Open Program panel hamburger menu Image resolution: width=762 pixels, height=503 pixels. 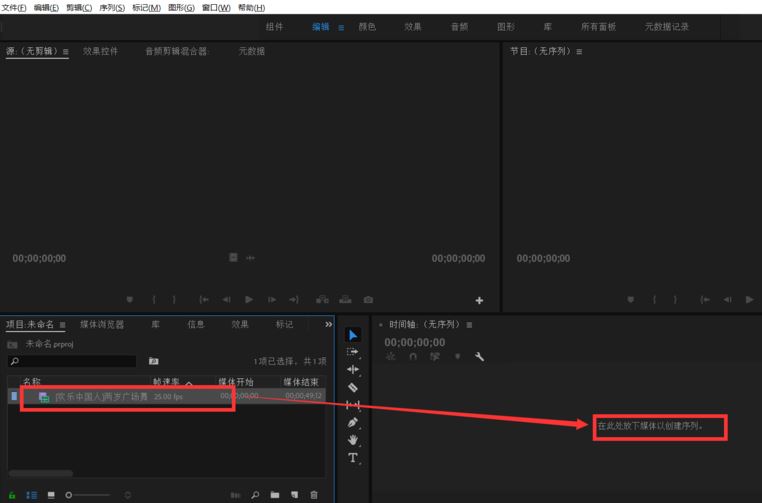(579, 52)
